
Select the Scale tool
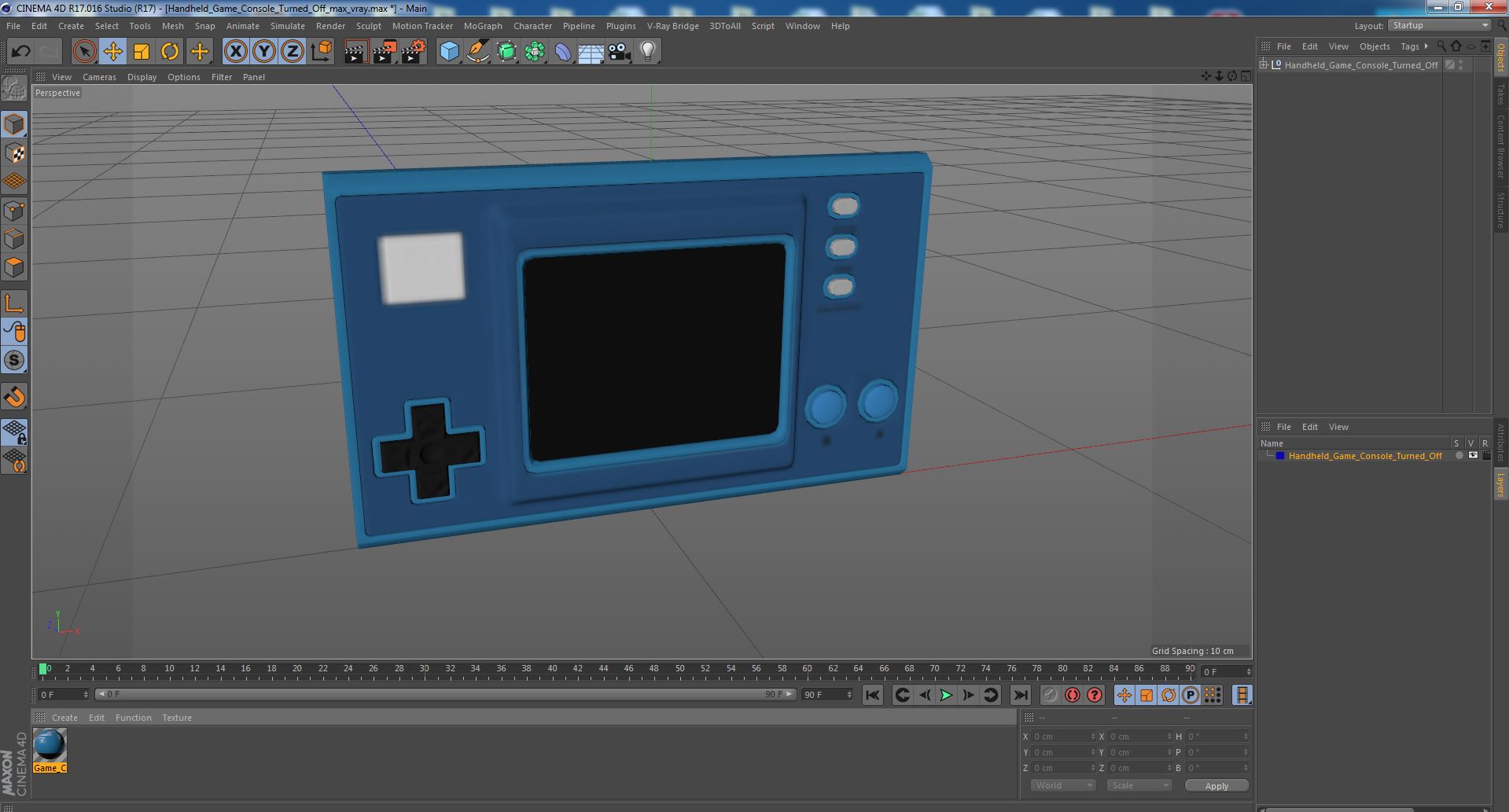pos(142,52)
